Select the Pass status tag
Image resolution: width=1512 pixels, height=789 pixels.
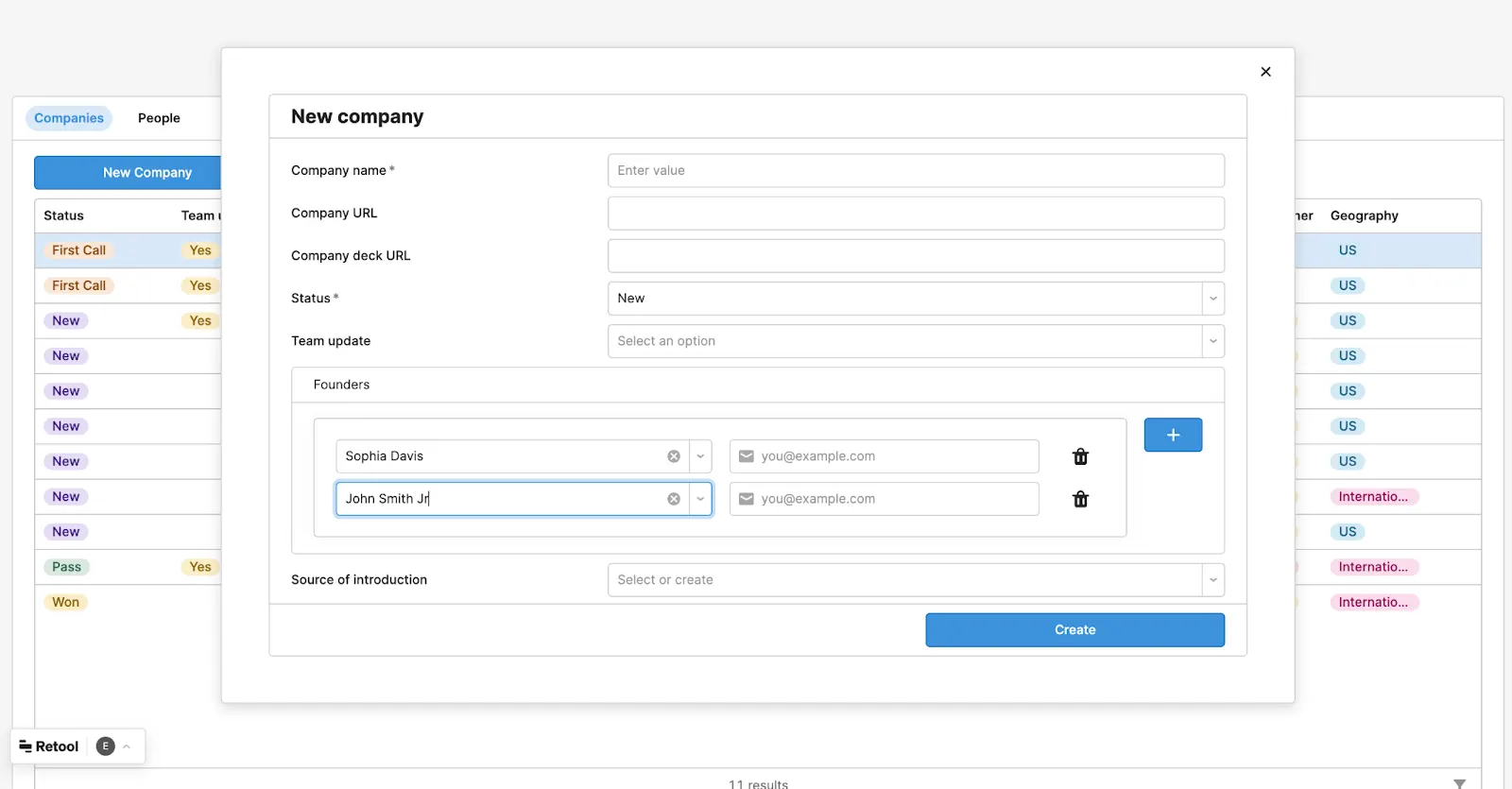tap(66, 567)
